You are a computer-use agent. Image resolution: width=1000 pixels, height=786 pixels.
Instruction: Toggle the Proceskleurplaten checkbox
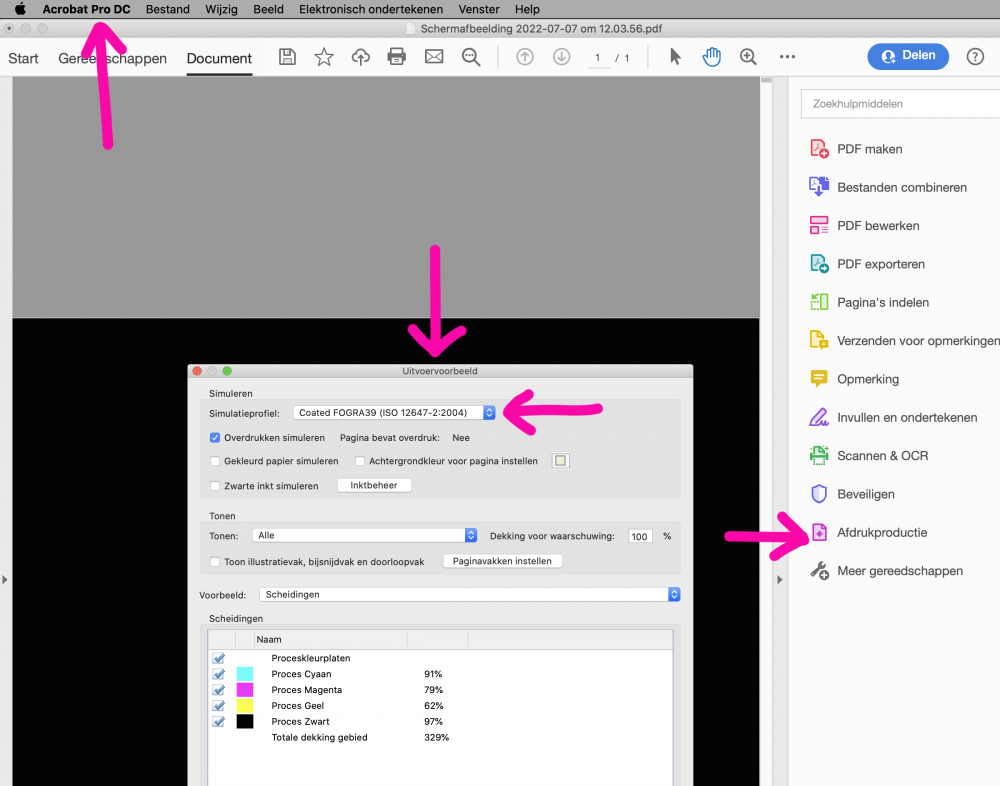tap(219, 658)
